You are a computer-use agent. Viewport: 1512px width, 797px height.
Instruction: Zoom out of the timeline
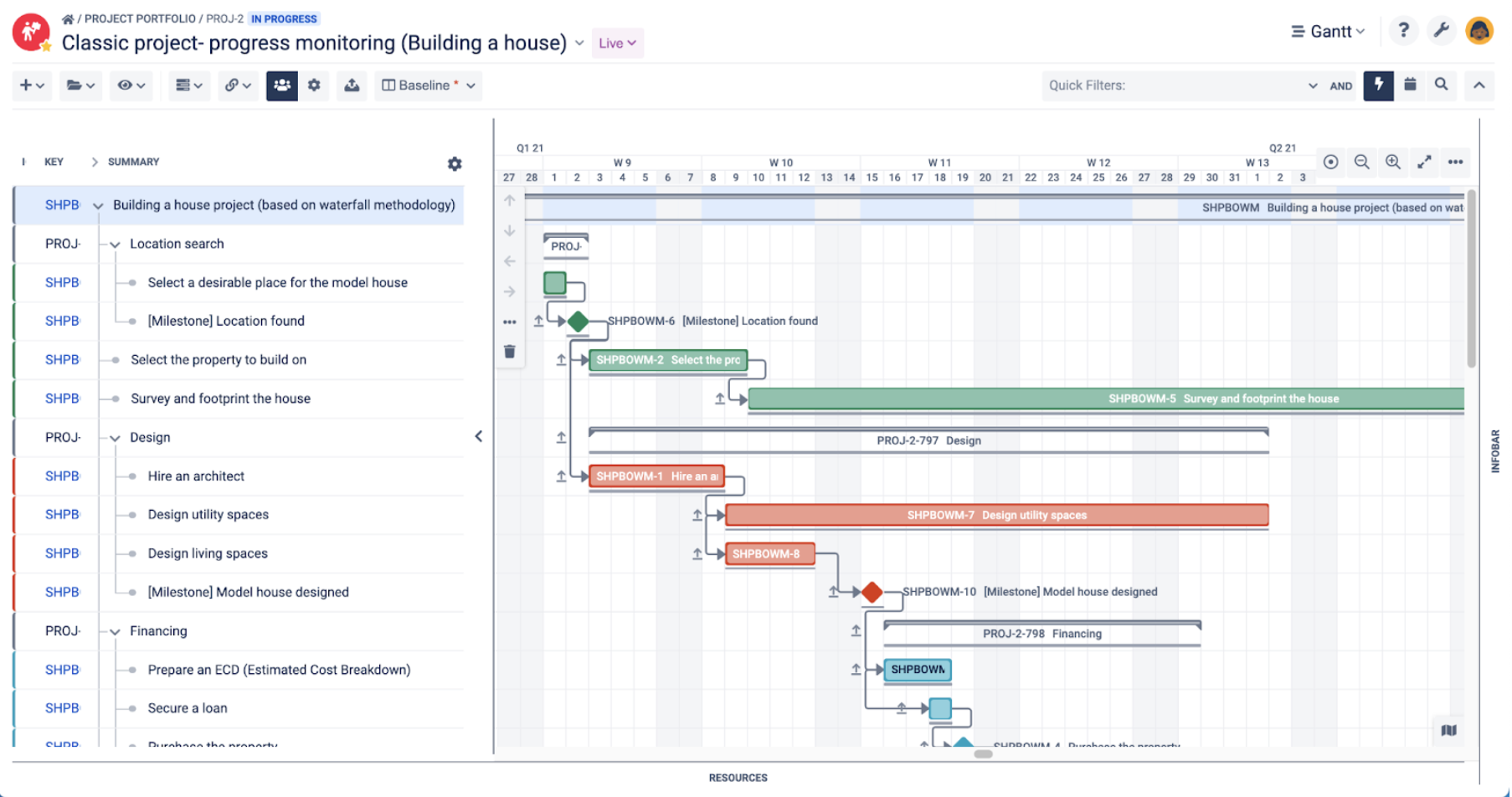[x=1362, y=162]
